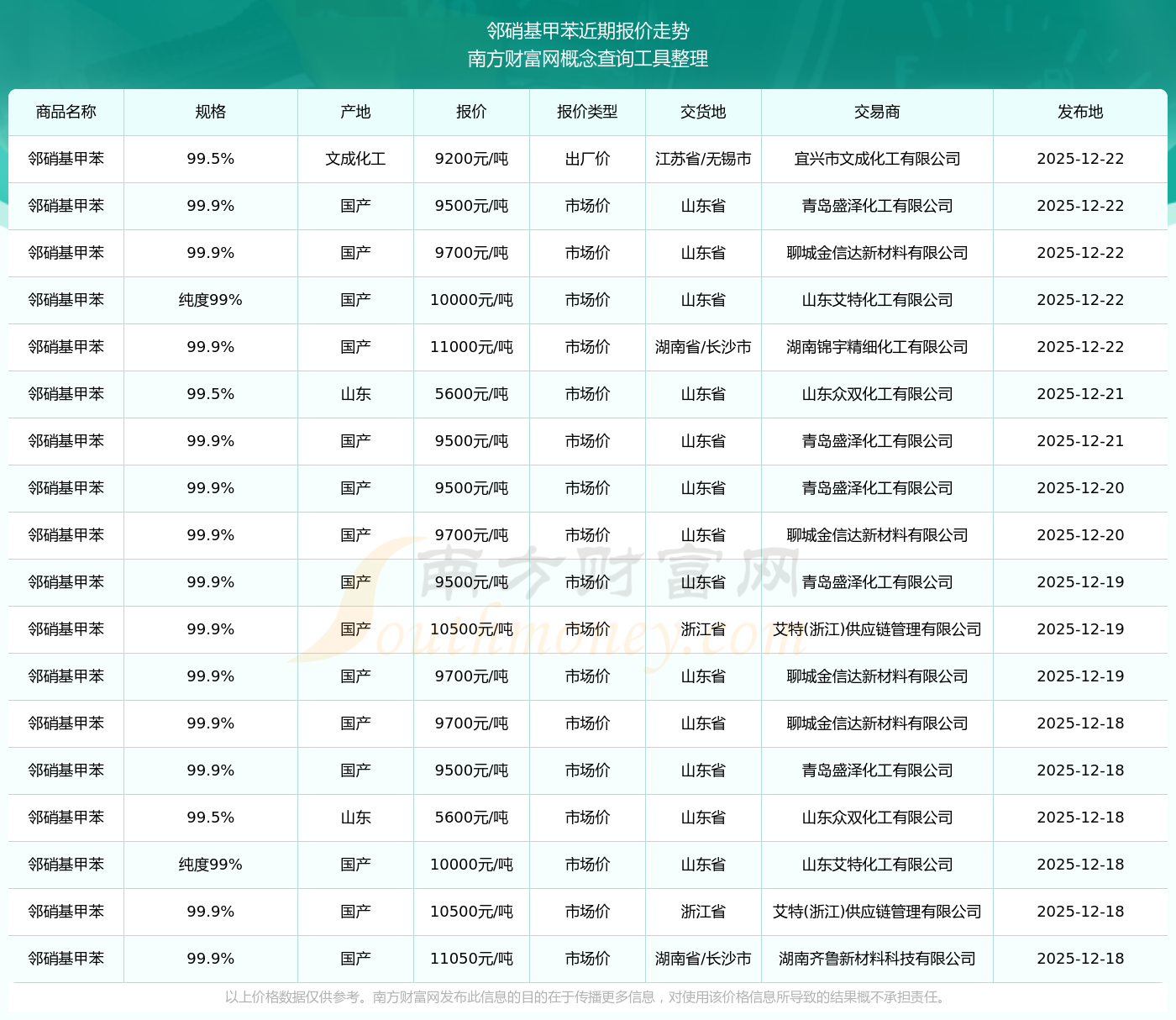Select the 11000元/吨 price cell

[471, 347]
